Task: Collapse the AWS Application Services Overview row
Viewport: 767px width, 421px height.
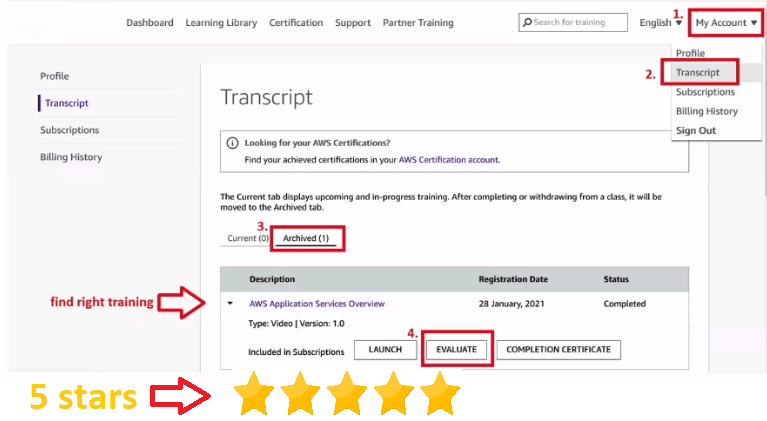Action: pyautogui.click(x=230, y=303)
